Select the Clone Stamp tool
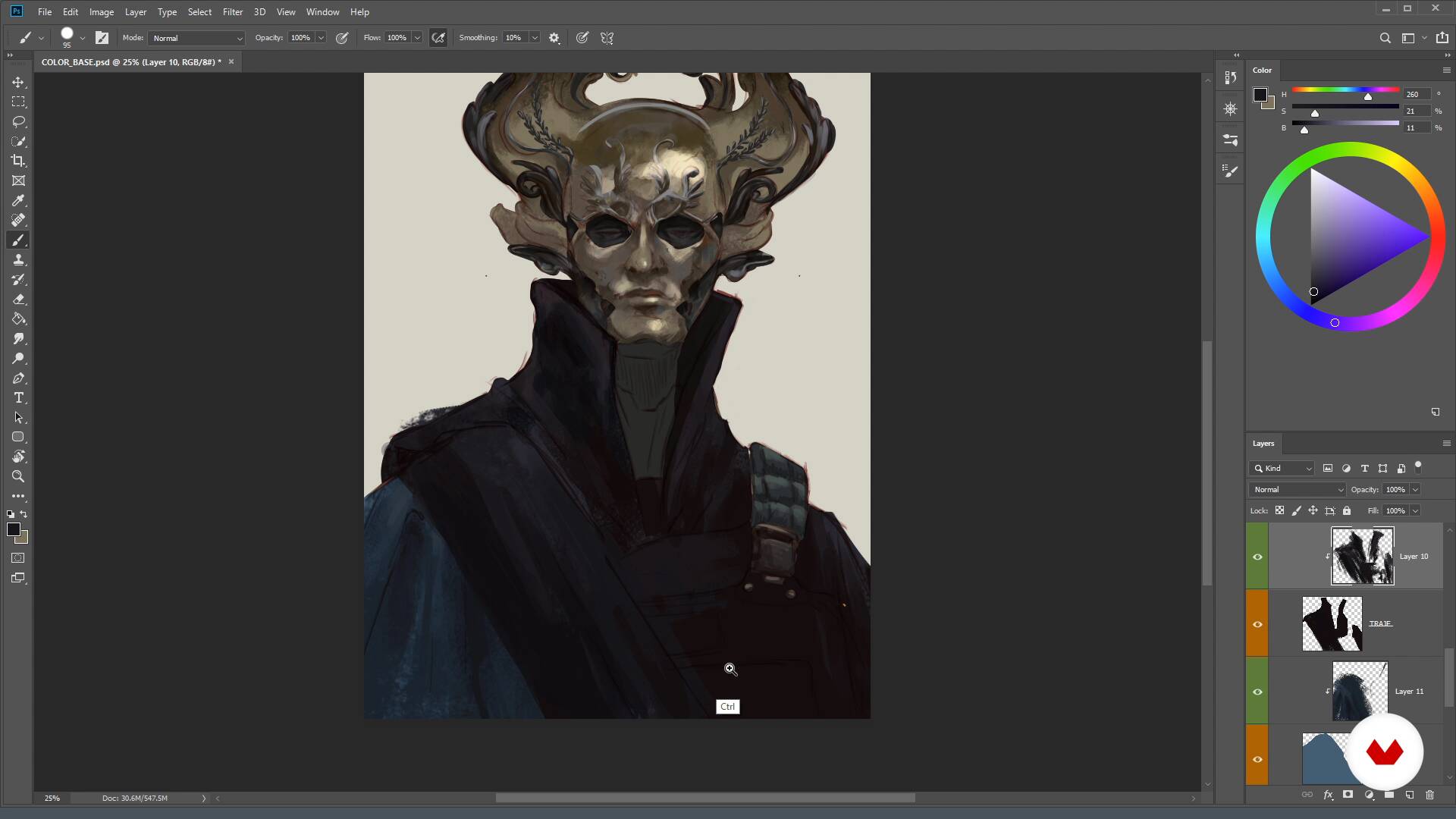Screen dimensions: 1456x819 18,259
